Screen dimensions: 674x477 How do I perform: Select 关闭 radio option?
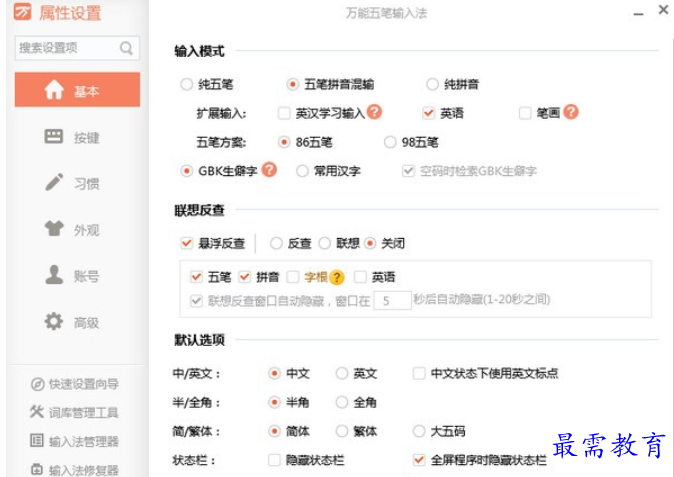click(370, 243)
